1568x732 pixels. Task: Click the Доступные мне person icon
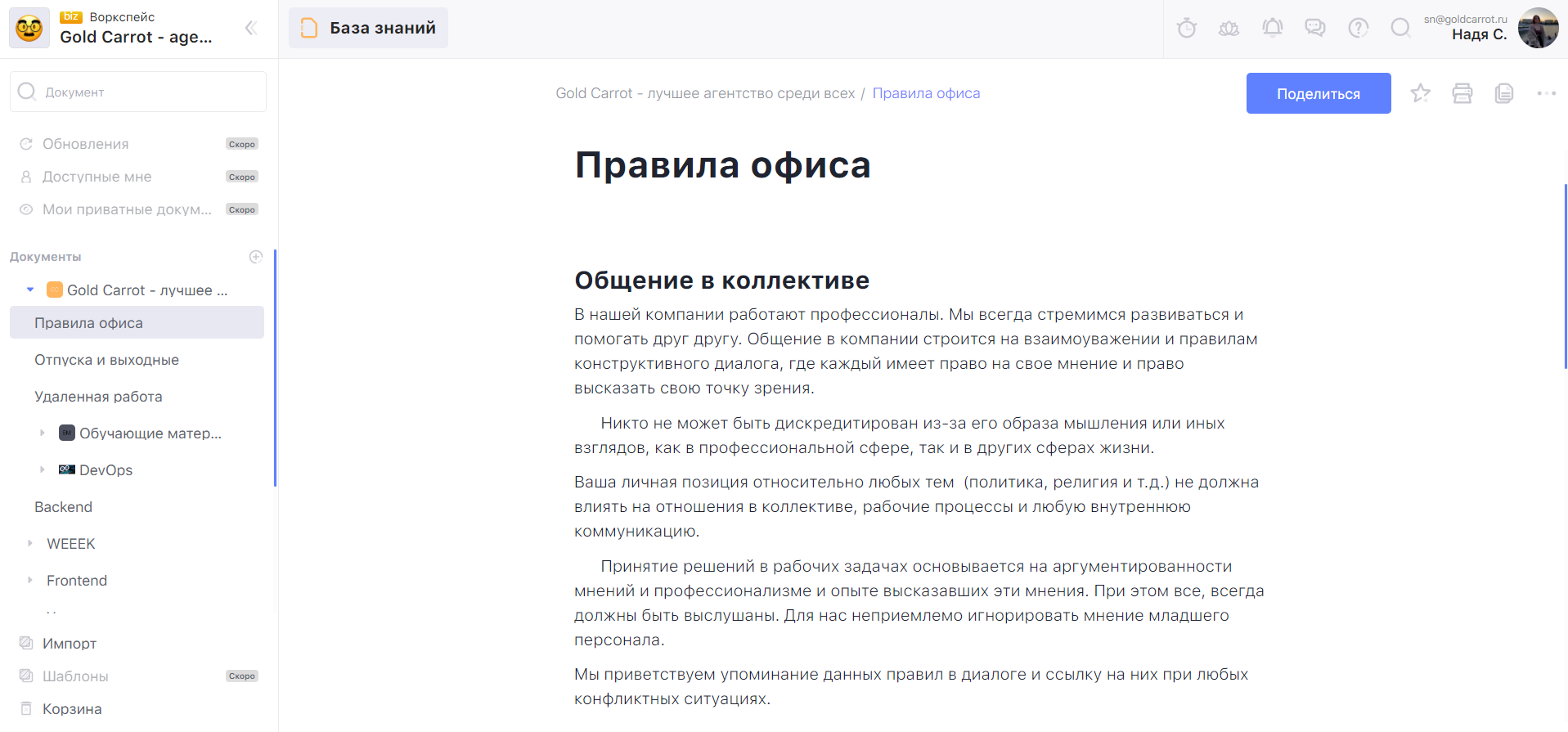pos(26,177)
